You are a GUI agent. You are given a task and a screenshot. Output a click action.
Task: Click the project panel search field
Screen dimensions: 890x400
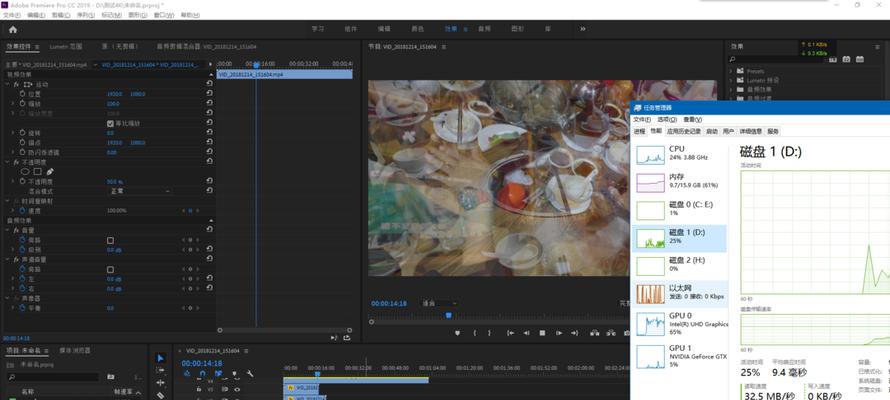[x=53, y=377]
